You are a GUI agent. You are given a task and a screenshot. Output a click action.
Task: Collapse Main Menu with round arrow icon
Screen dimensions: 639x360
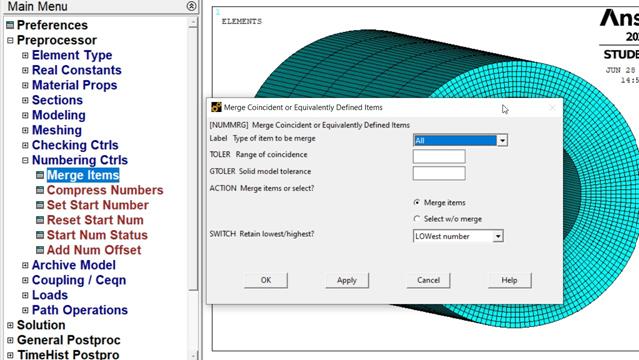click(191, 6)
